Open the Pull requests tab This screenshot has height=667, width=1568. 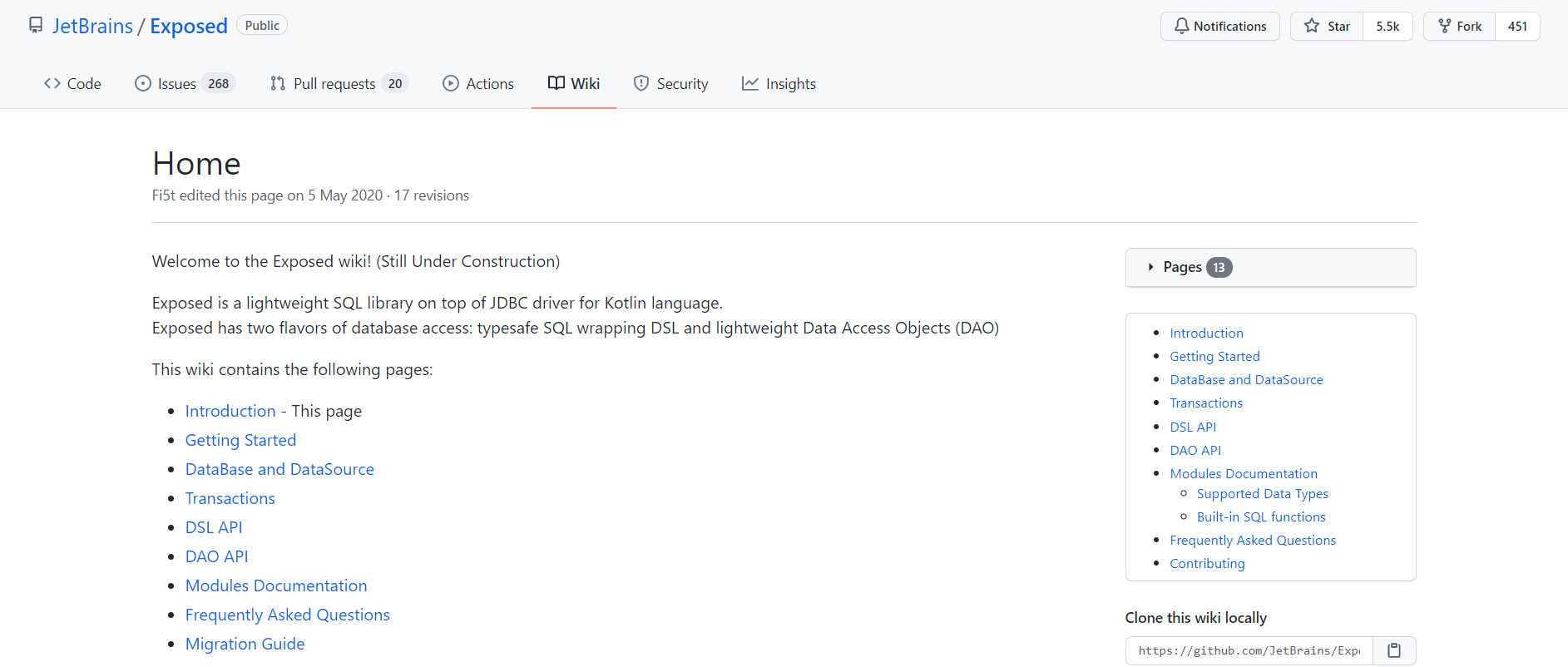click(339, 83)
